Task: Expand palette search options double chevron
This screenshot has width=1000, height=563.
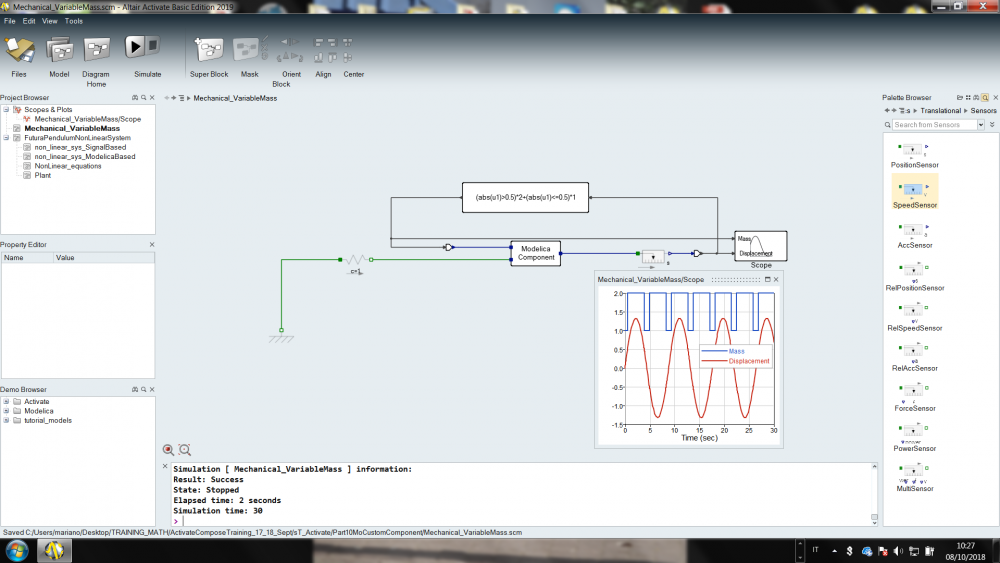Action: [992, 125]
